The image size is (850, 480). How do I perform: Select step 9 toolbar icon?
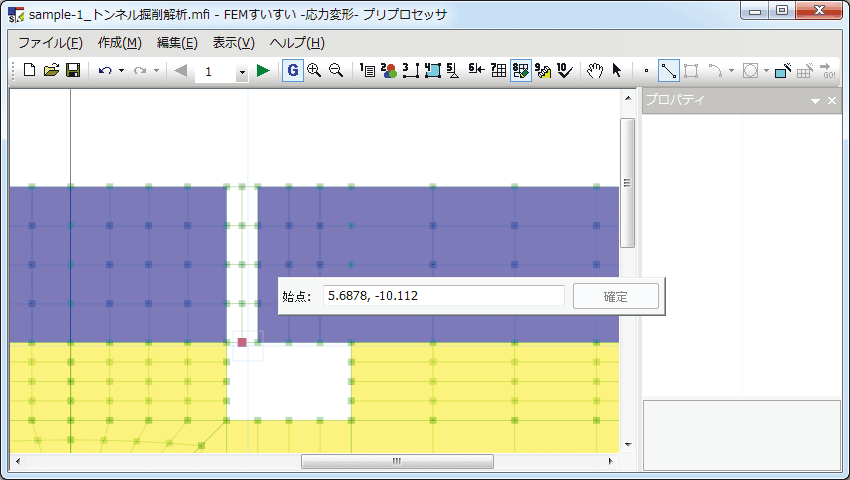[543, 71]
